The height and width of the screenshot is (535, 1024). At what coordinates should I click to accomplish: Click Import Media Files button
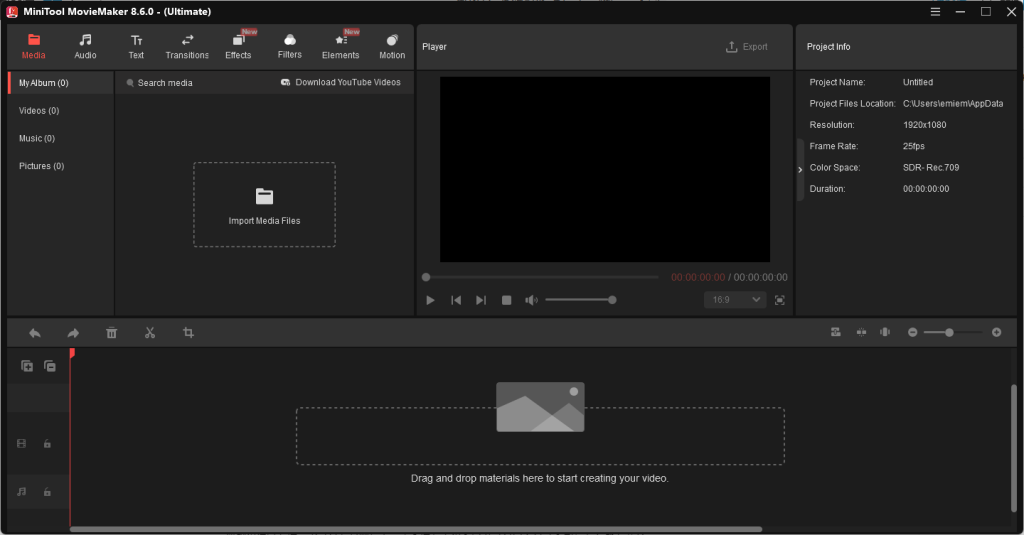point(264,204)
